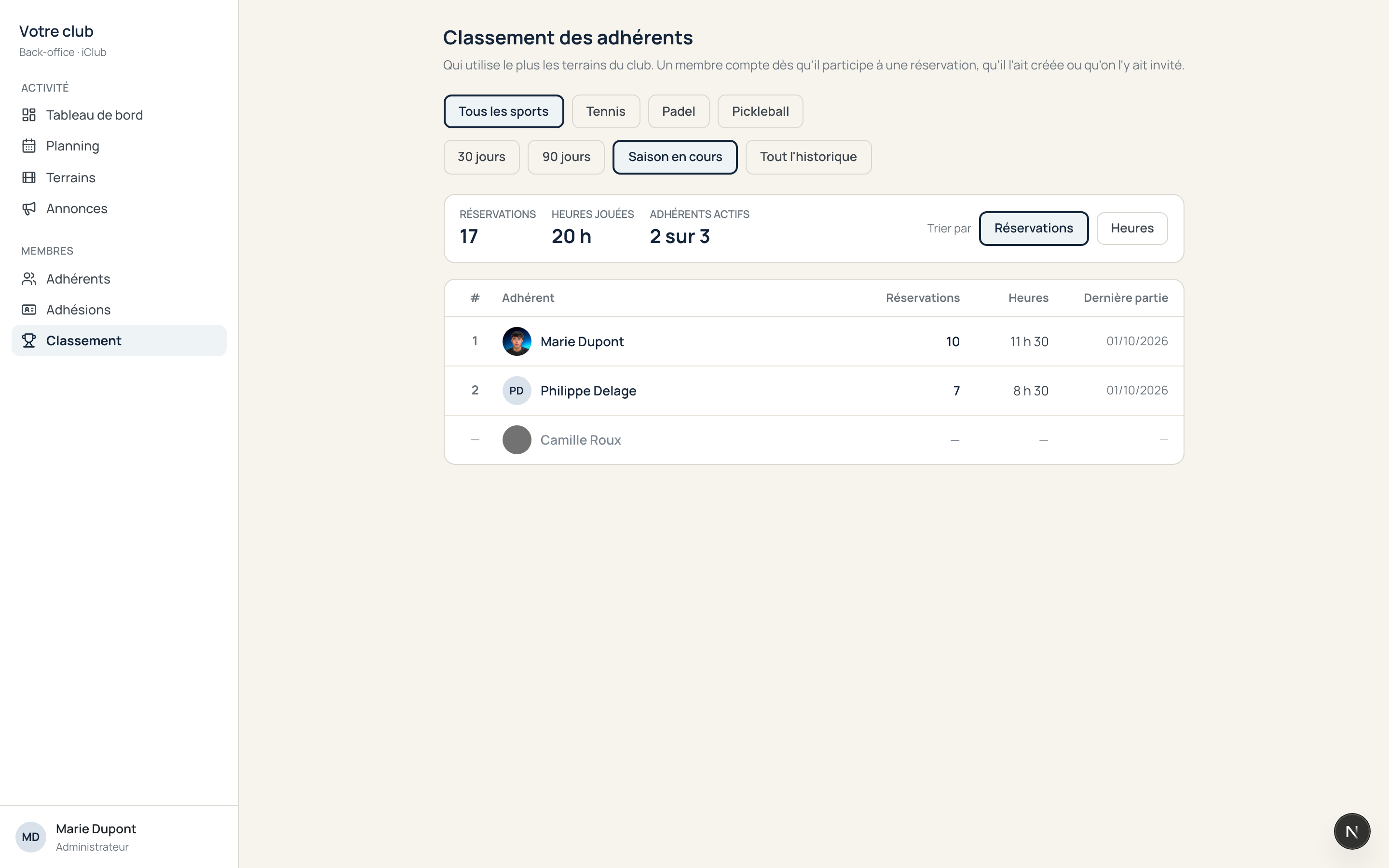
Task: Click the Votre club title
Action: click(x=56, y=31)
